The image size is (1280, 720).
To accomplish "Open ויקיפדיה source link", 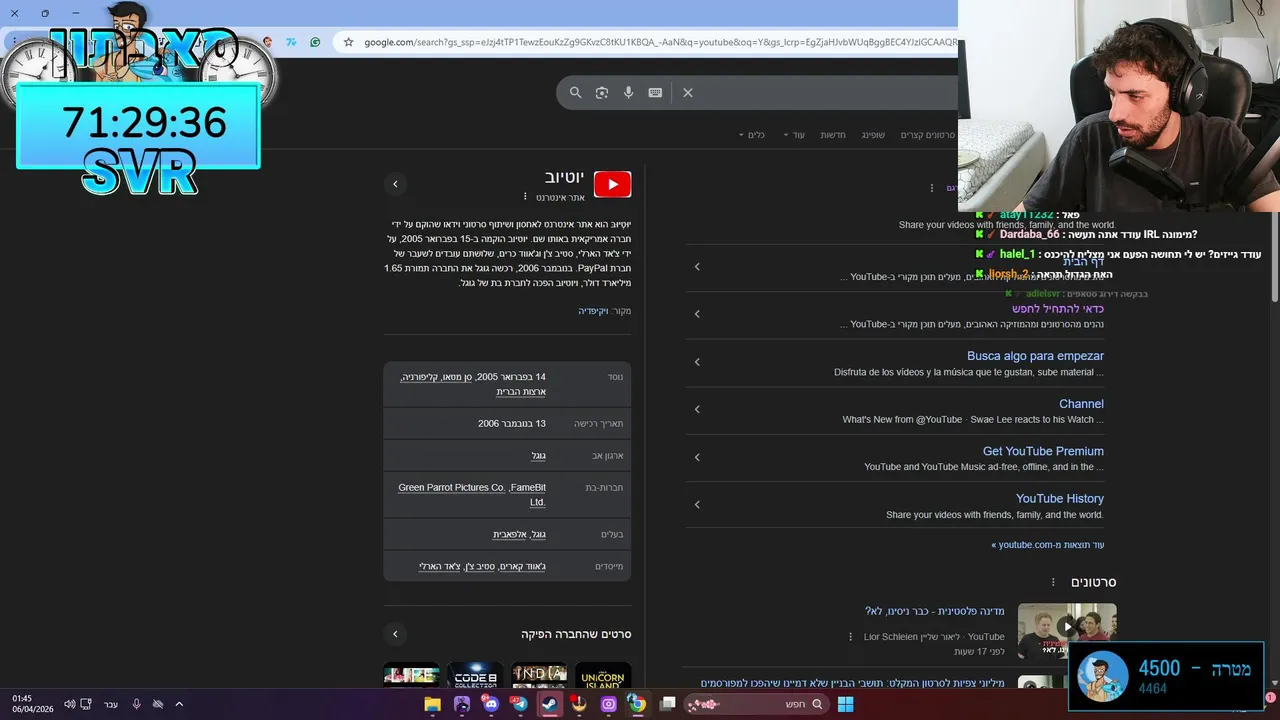I will [x=593, y=311].
